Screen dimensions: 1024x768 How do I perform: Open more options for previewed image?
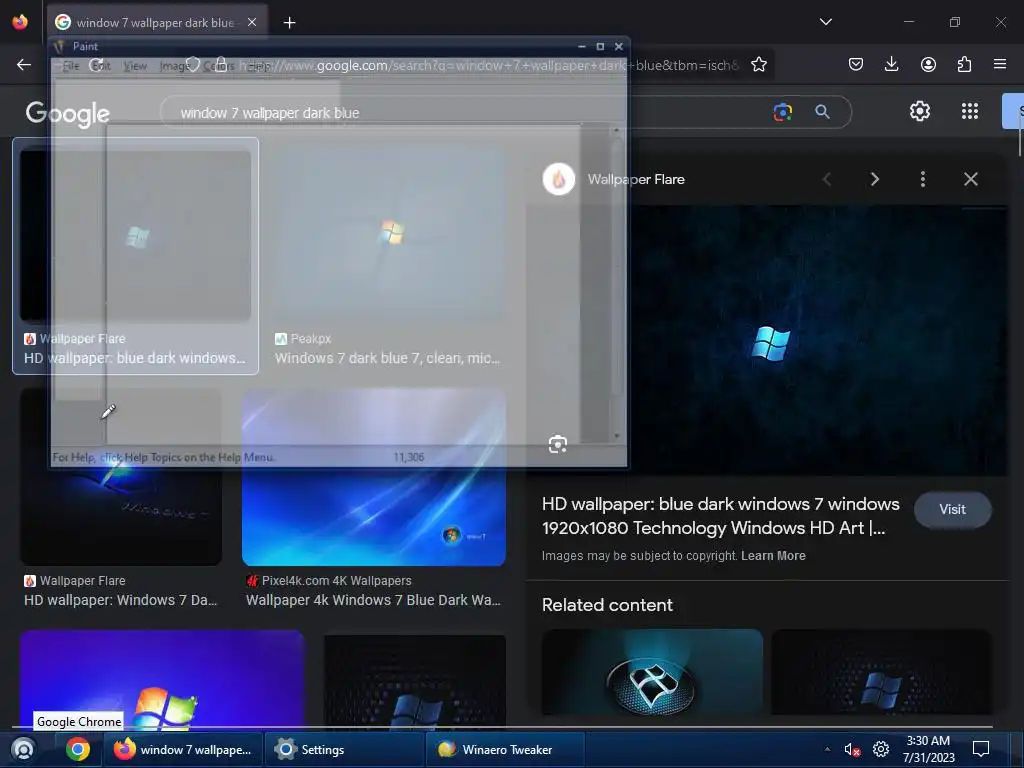[x=923, y=179]
